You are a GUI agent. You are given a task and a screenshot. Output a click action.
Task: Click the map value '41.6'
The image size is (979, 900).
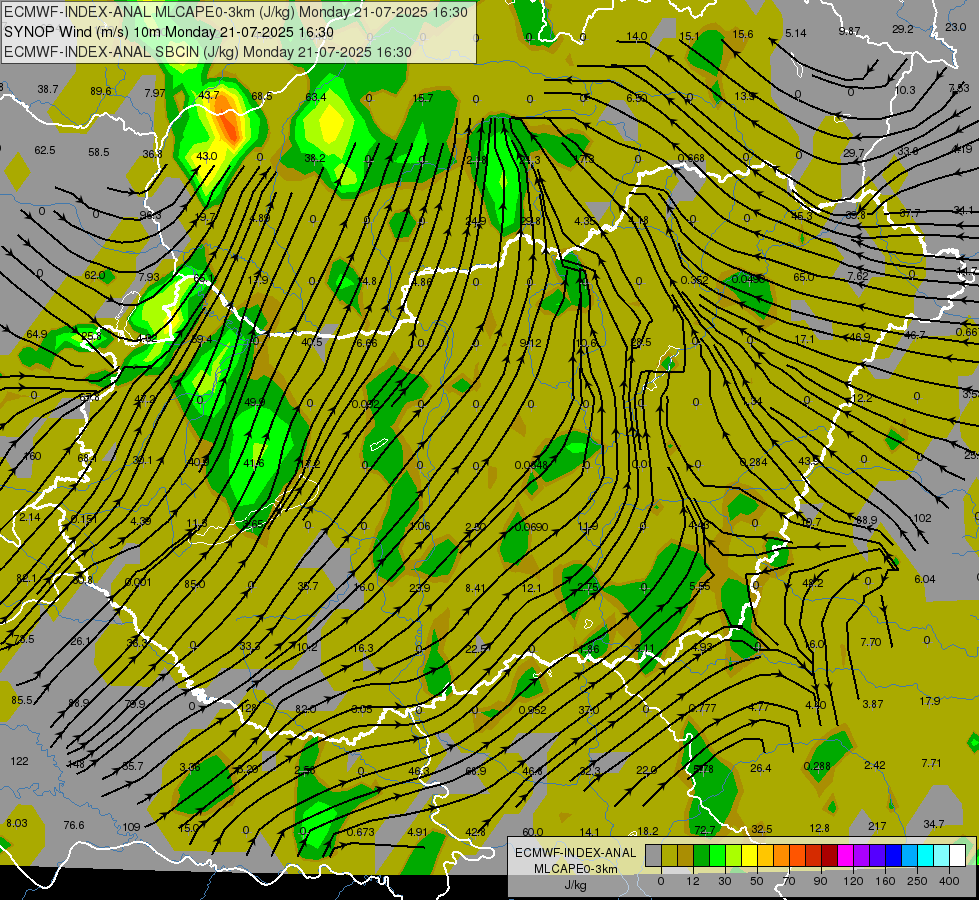pos(253,463)
